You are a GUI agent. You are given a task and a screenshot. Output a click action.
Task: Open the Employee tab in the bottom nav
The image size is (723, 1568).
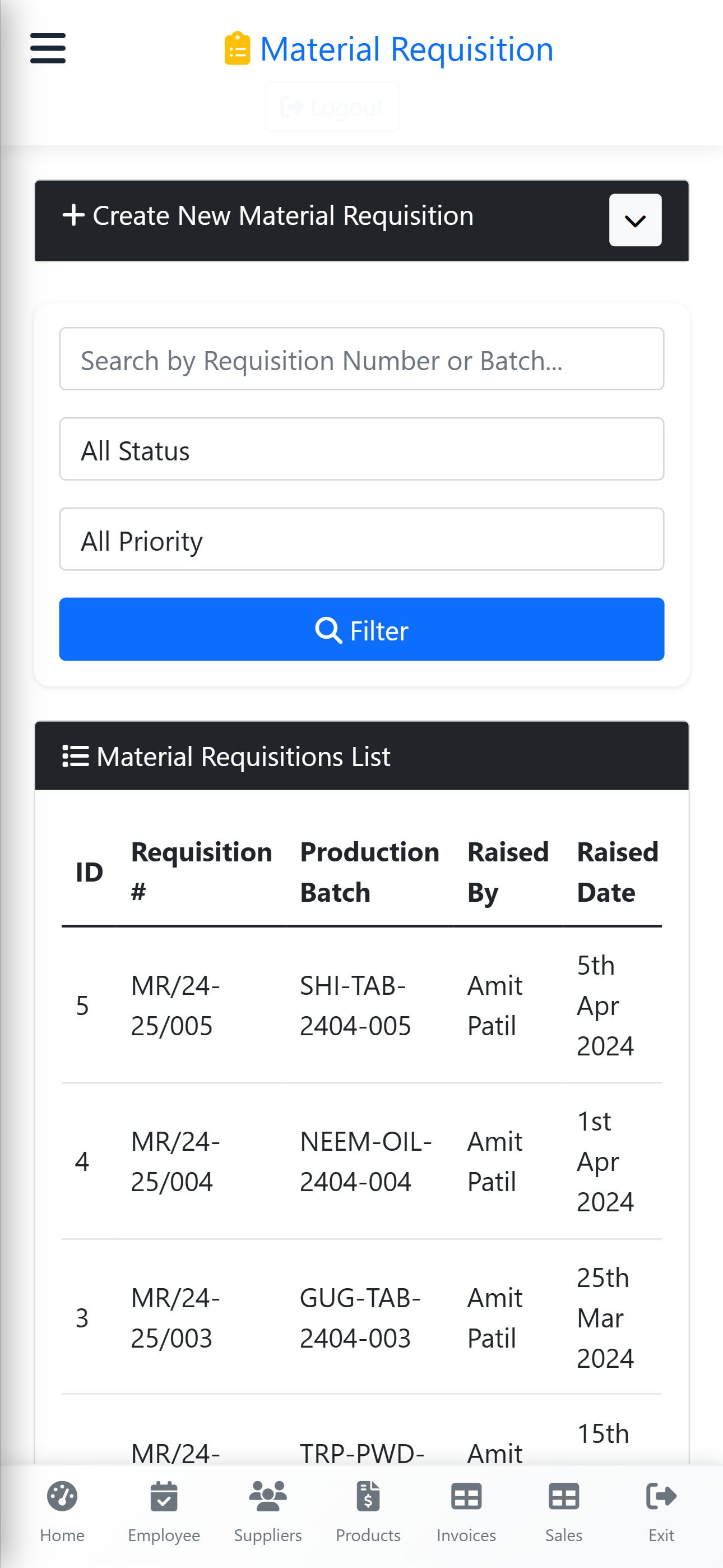coord(164,1512)
